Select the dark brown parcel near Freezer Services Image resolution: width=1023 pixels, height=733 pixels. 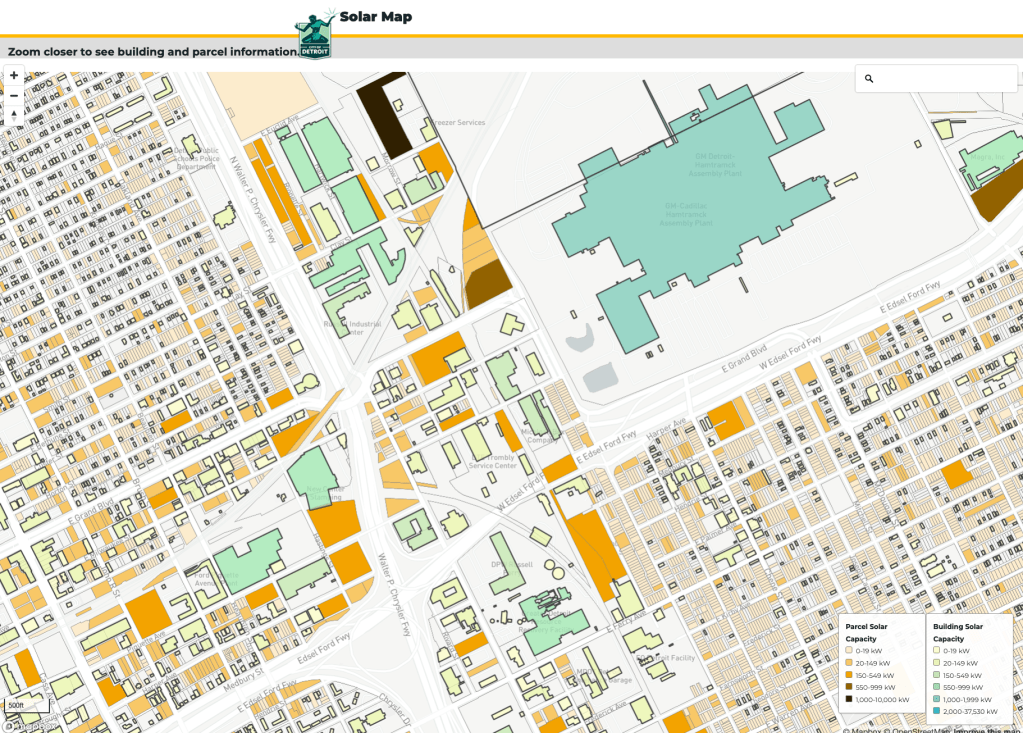pyautogui.click(x=384, y=118)
